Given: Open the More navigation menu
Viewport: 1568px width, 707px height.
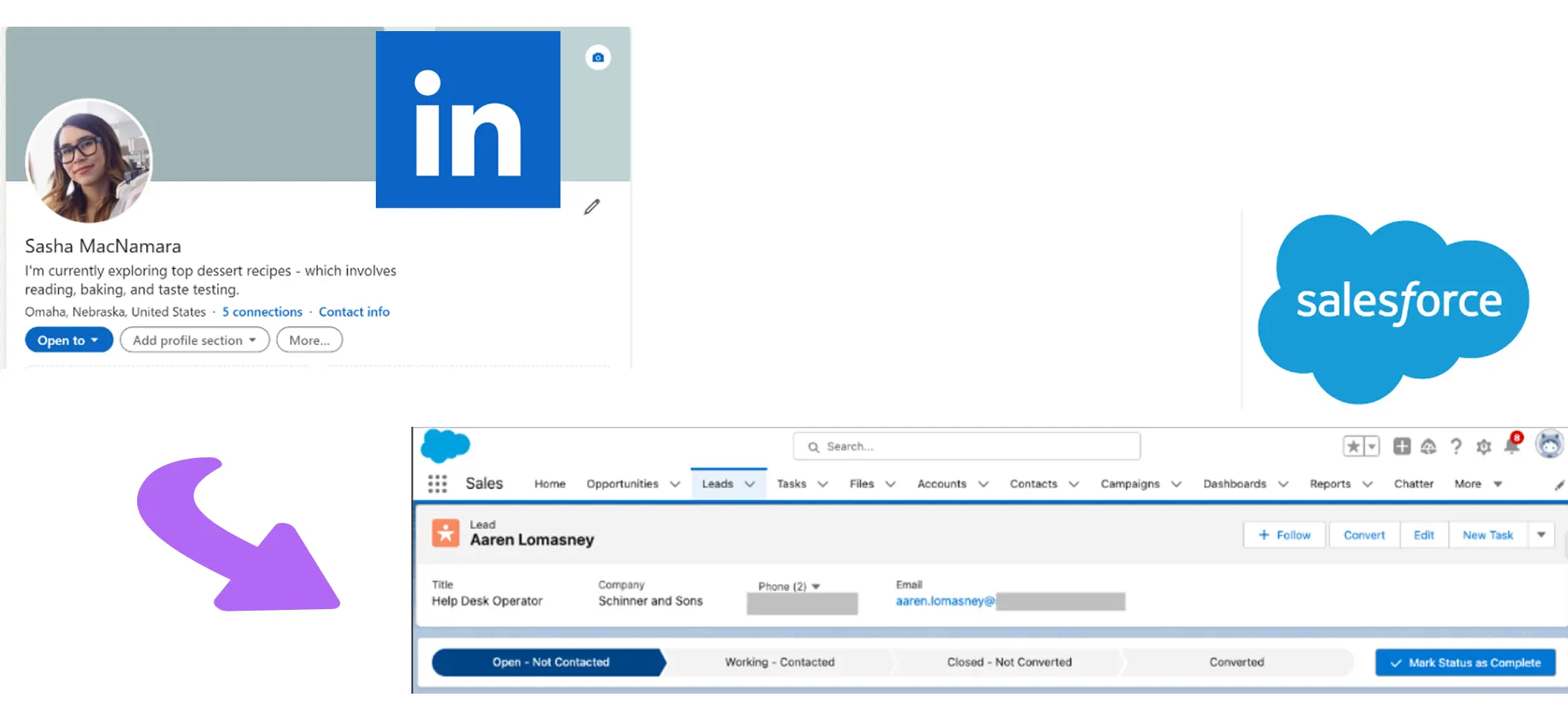Looking at the screenshot, I should [x=1478, y=484].
